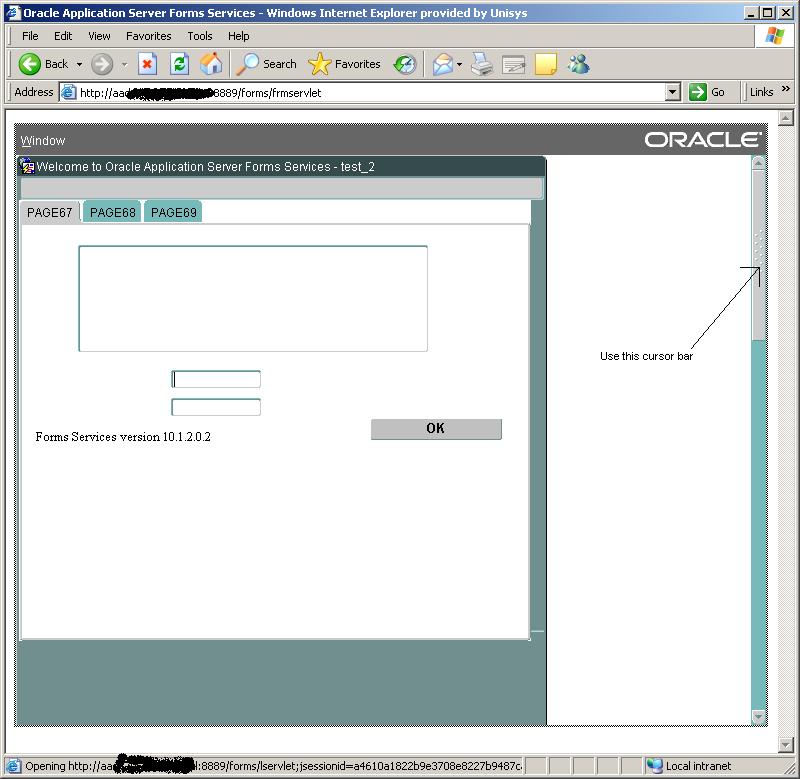Screen dimensions: 800x779
Task: Open the Tools menu
Action: (x=199, y=36)
